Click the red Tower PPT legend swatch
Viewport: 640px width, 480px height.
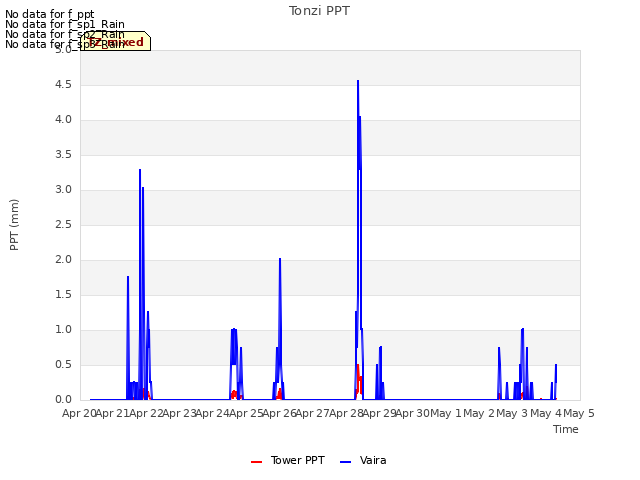tap(256, 462)
